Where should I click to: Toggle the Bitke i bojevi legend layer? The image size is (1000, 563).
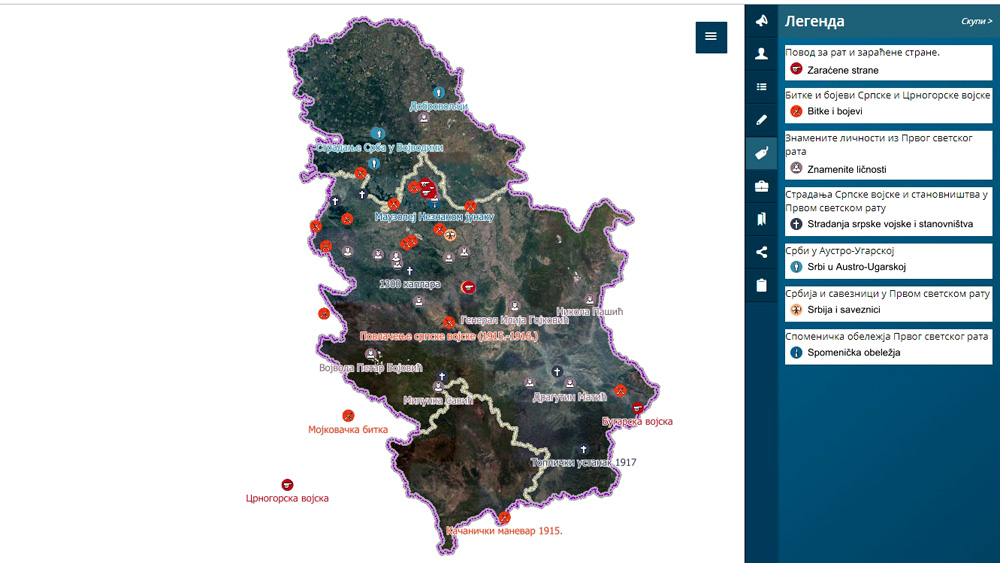coord(826,111)
